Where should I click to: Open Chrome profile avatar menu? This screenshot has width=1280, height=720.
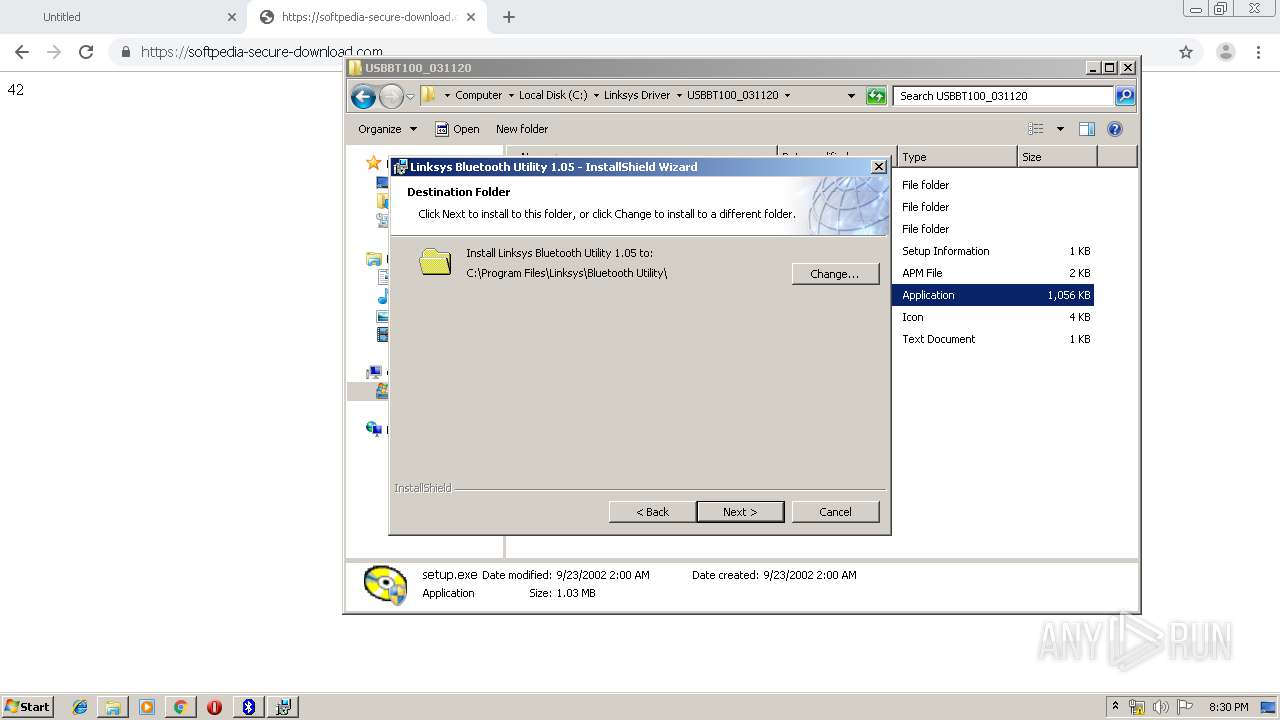(x=1226, y=52)
